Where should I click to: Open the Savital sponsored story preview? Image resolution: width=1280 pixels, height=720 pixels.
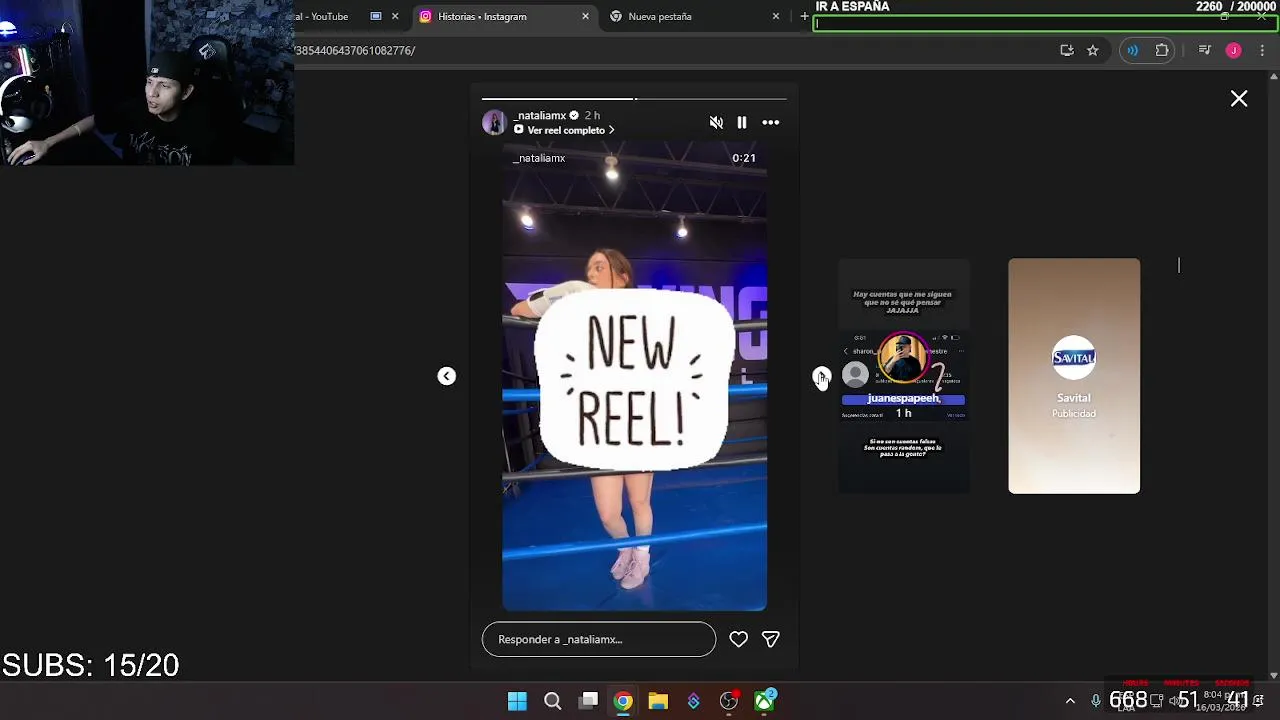tap(1074, 376)
